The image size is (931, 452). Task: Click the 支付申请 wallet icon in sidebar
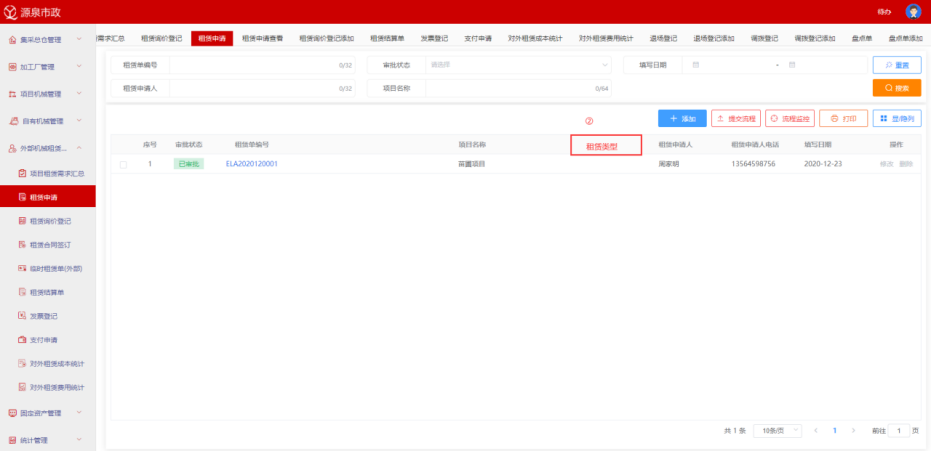pos(21,340)
